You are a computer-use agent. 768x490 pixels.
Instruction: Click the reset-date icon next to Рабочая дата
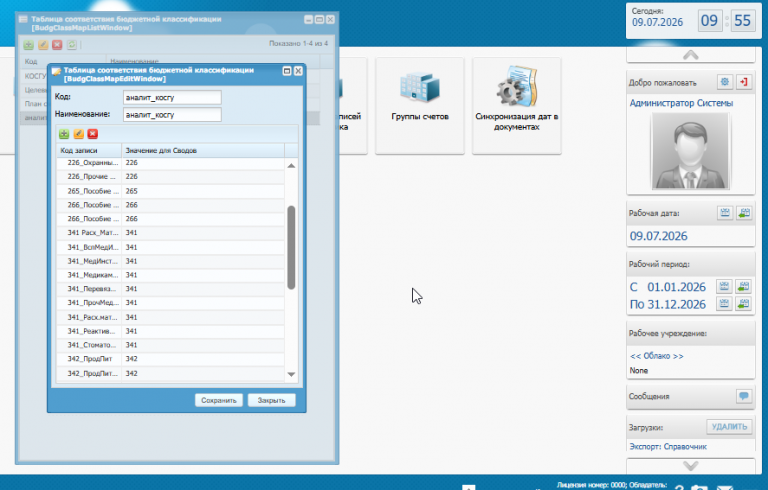tap(744, 213)
